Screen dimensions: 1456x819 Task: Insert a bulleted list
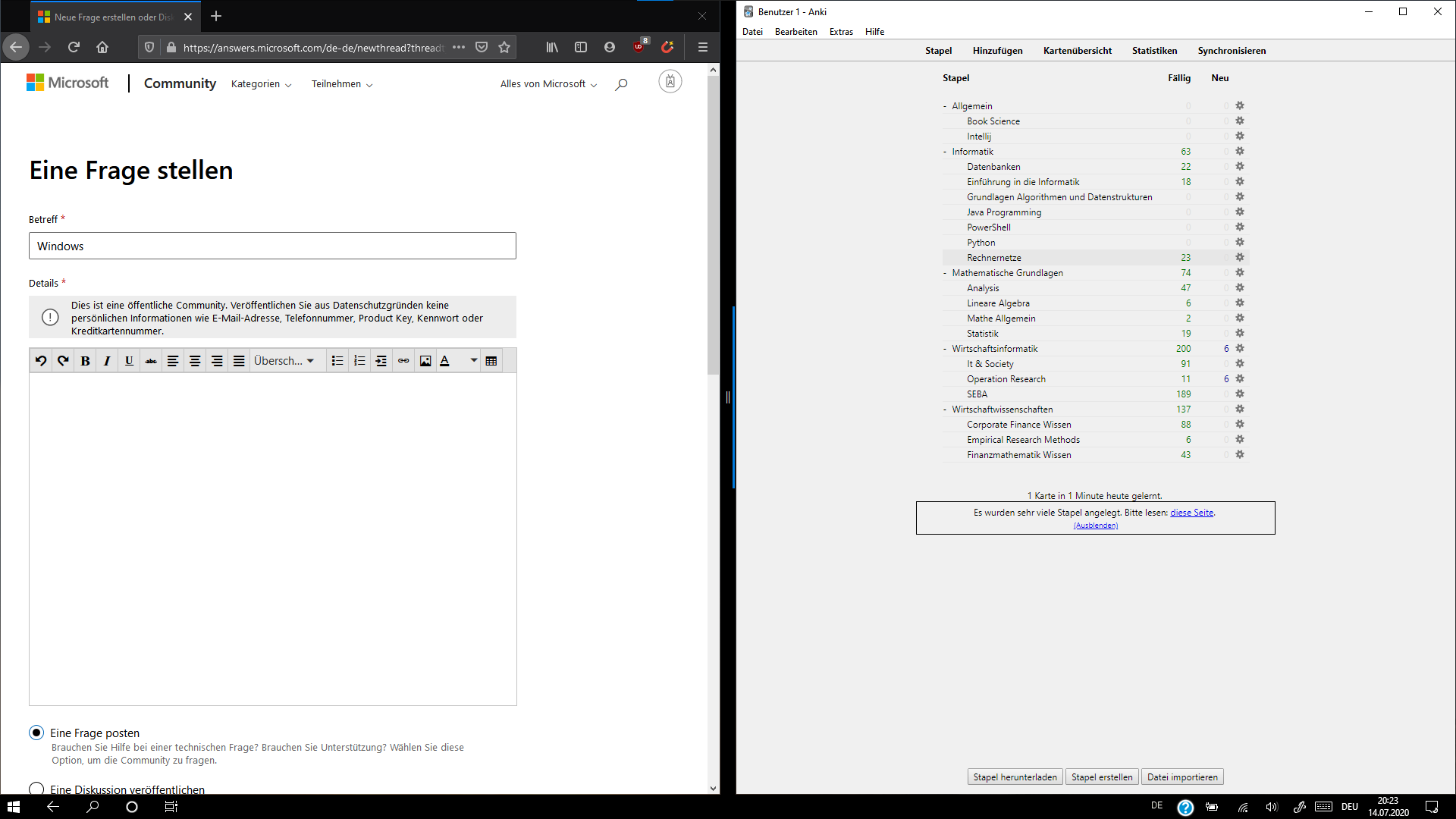(337, 361)
